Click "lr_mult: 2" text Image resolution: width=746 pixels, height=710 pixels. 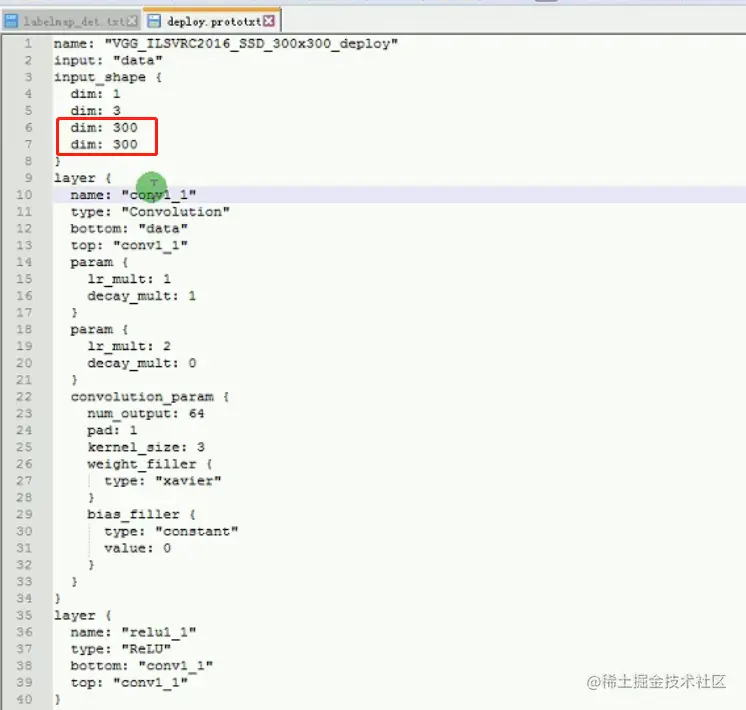coord(129,346)
